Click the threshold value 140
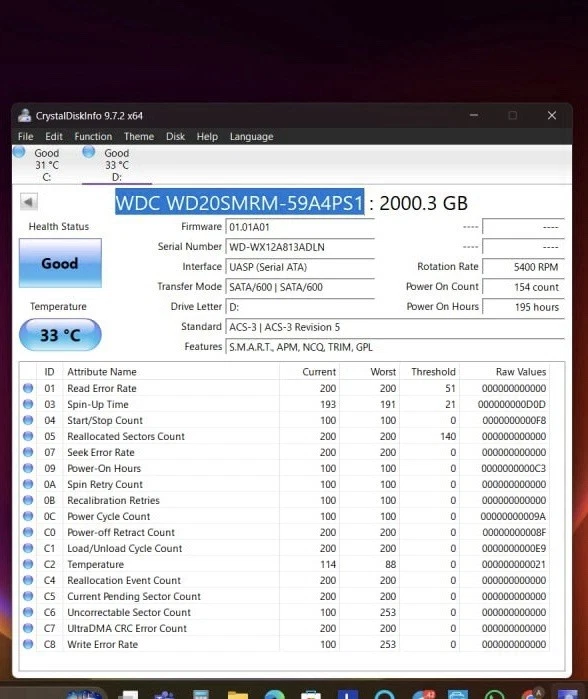This screenshot has width=588, height=699. point(448,436)
